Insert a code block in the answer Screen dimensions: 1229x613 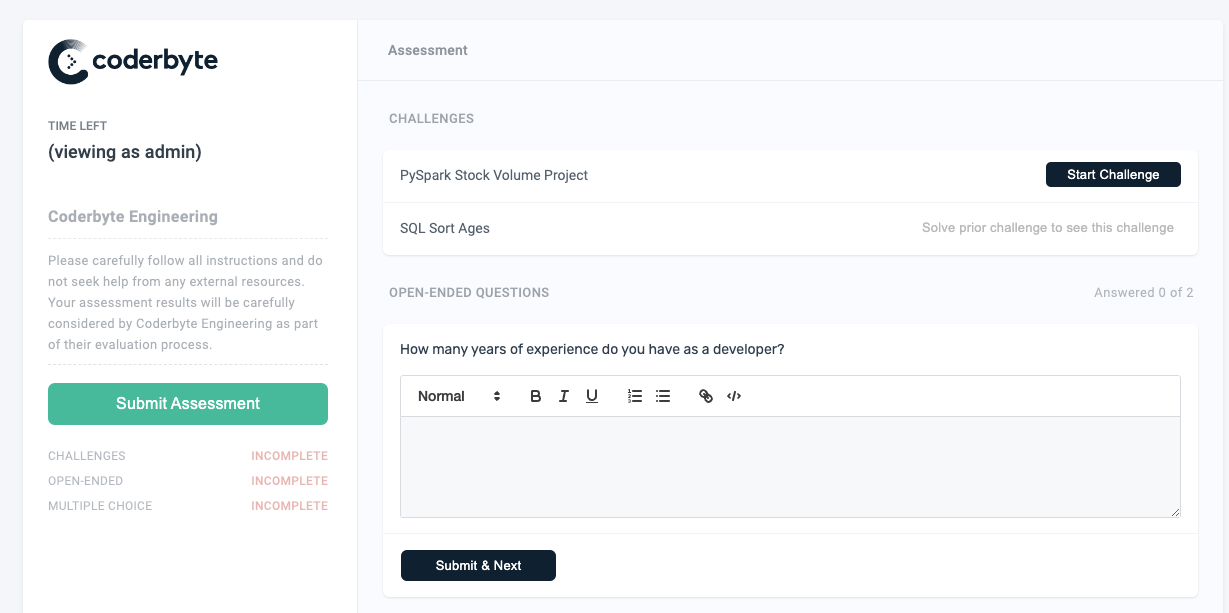[x=734, y=396]
